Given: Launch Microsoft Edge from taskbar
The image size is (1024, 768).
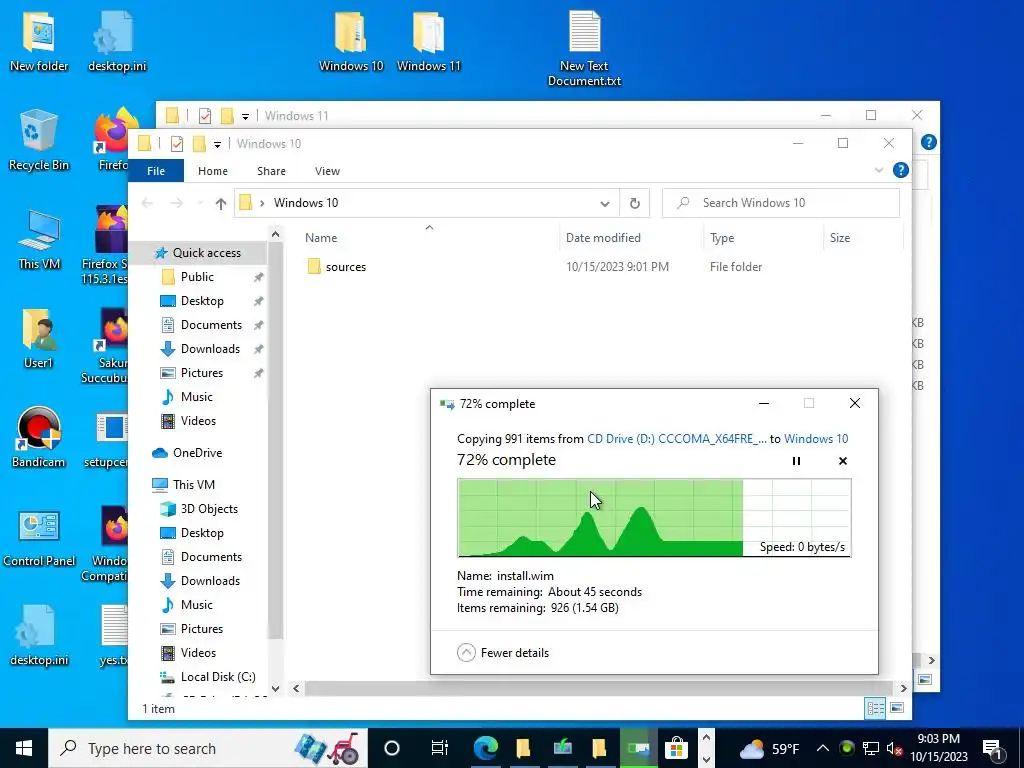Looking at the screenshot, I should click(485, 748).
